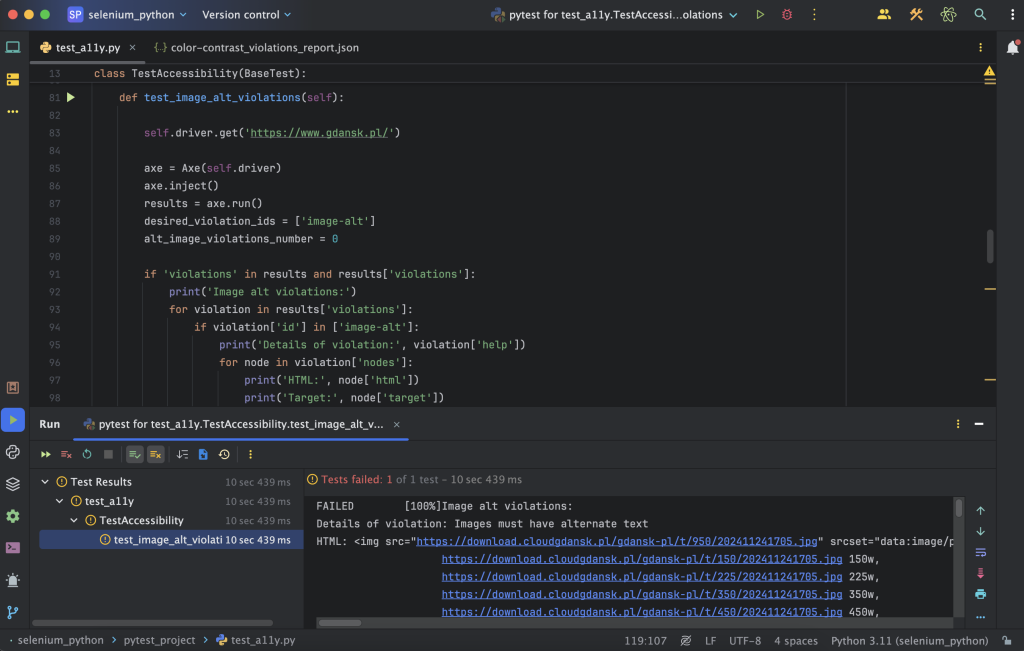Open Version control dropdown
The width and height of the screenshot is (1024, 651).
[x=246, y=14]
